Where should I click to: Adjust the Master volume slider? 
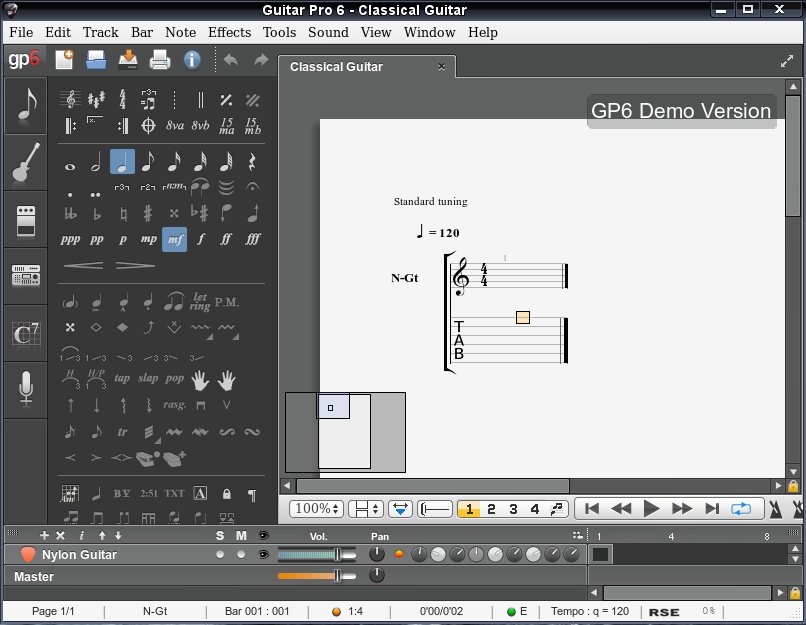click(x=317, y=576)
